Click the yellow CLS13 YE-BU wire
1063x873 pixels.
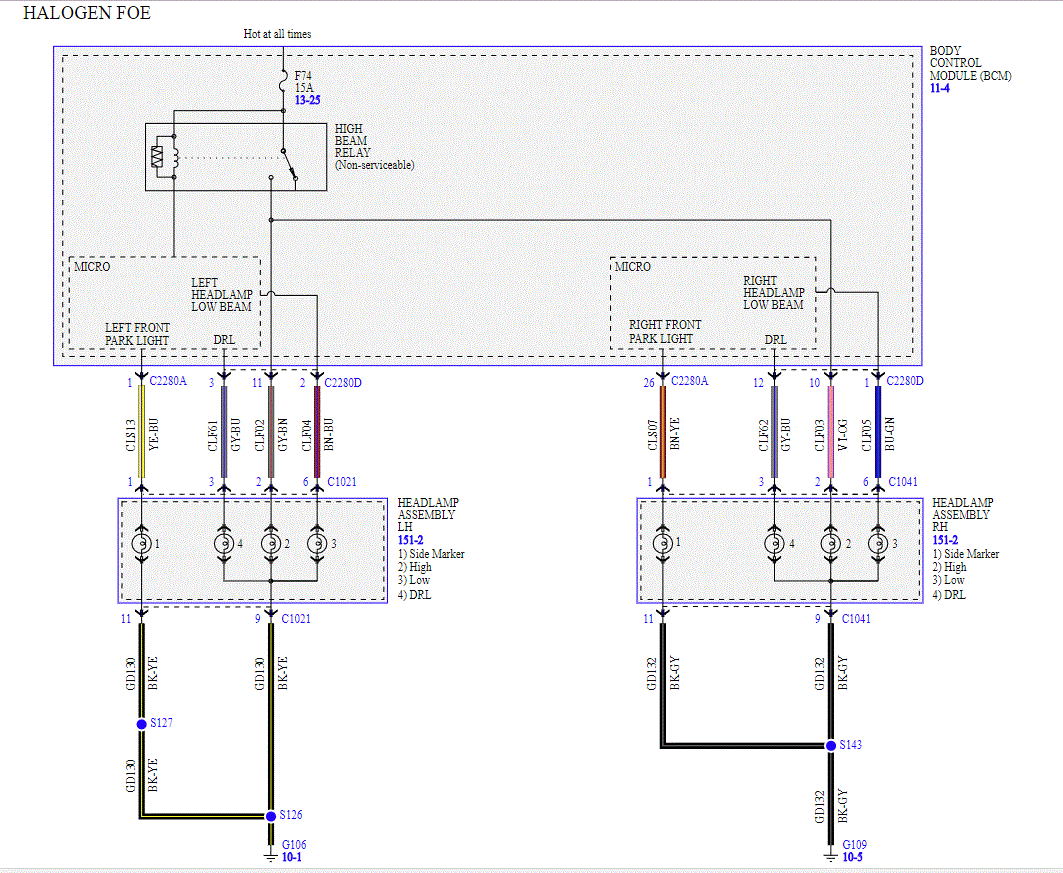coord(142,432)
